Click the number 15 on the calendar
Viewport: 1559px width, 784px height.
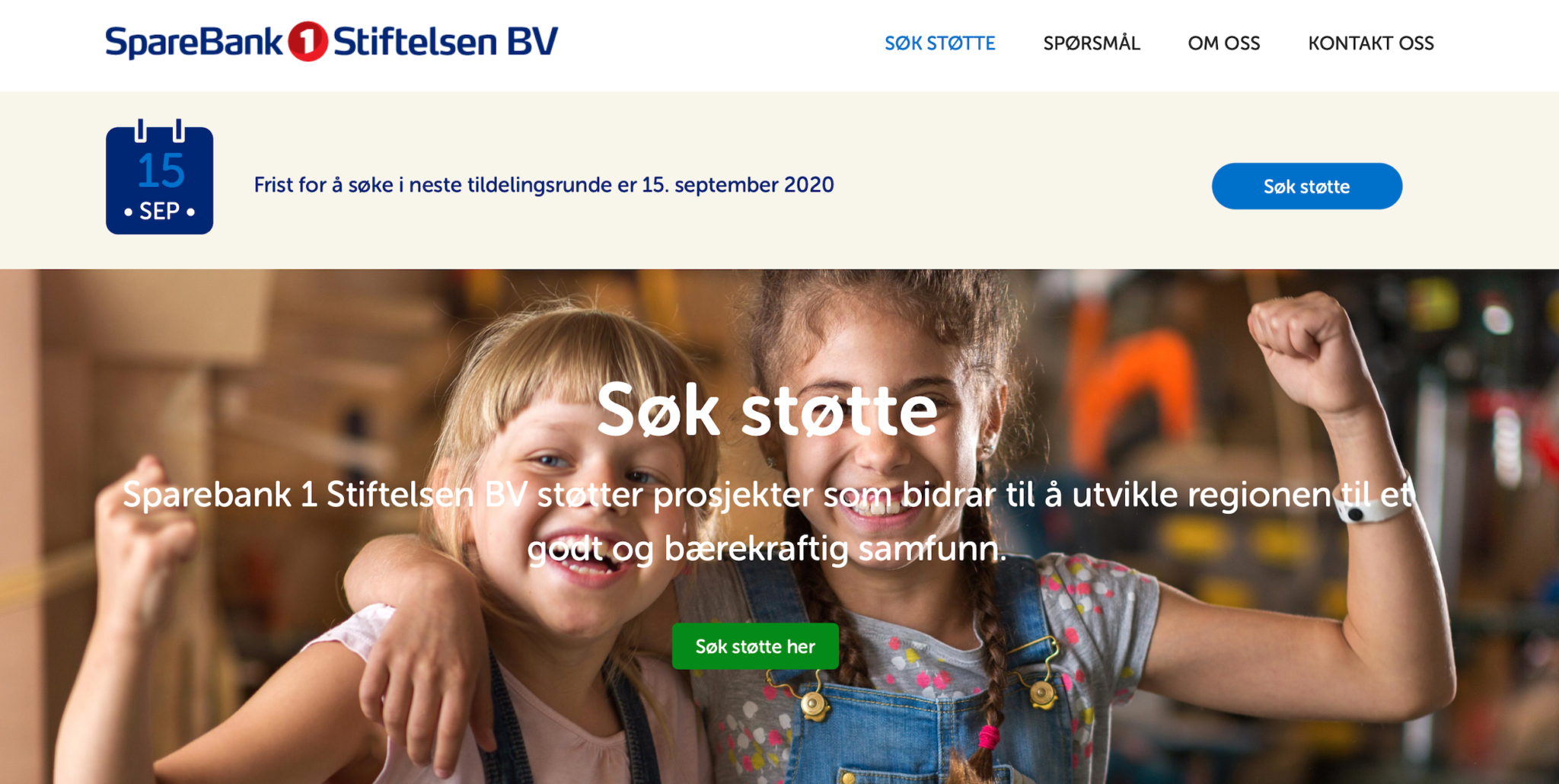[x=161, y=171]
